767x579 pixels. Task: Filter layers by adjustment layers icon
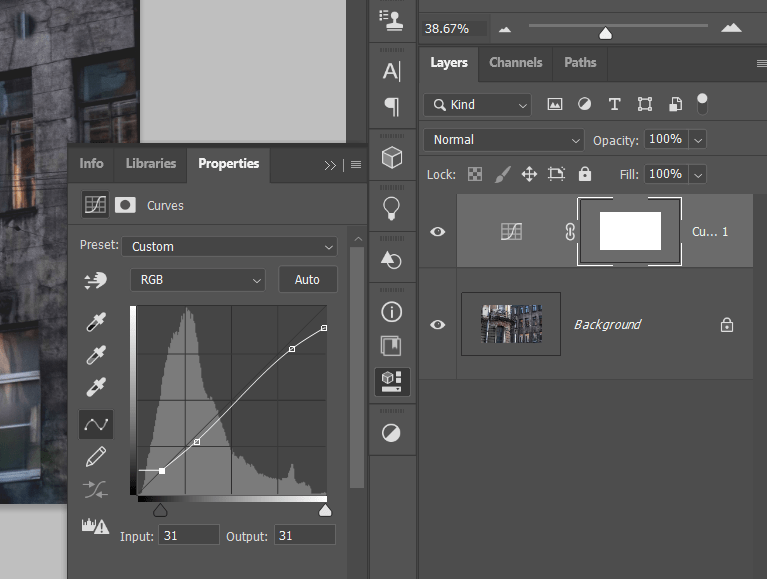(x=585, y=104)
